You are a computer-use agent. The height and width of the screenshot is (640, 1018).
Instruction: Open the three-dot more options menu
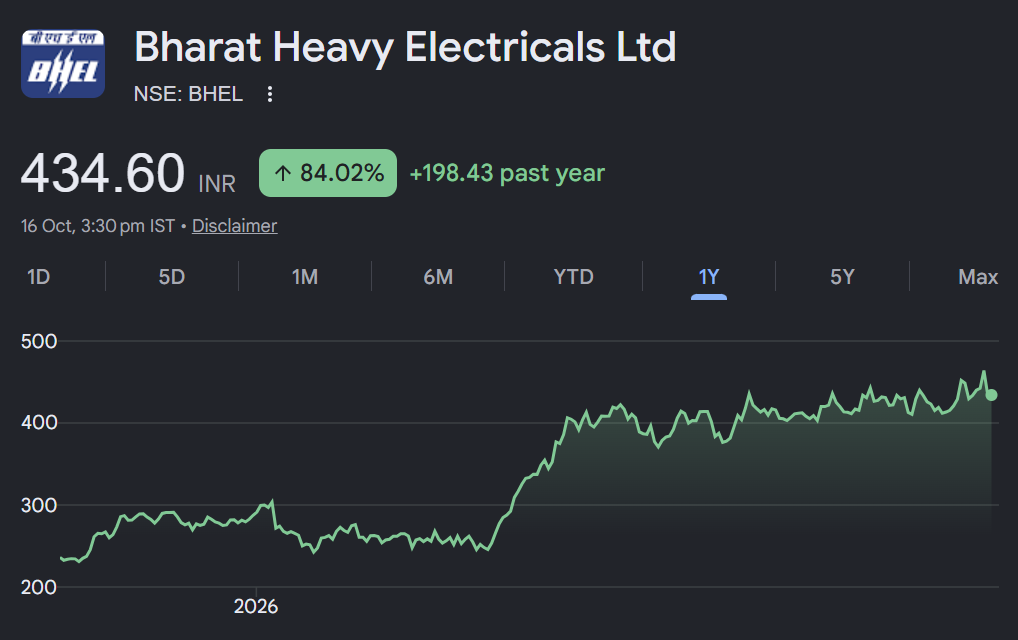(x=270, y=94)
